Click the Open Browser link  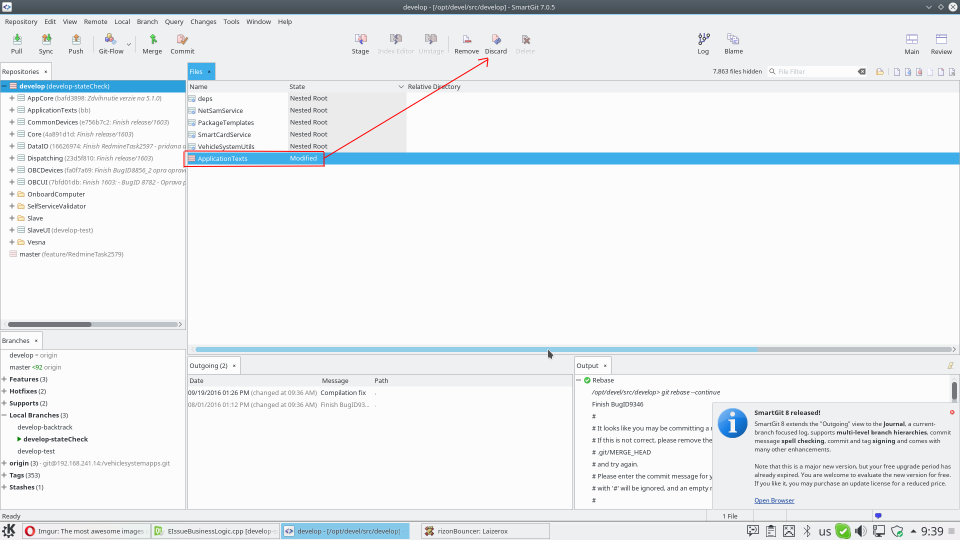774,500
